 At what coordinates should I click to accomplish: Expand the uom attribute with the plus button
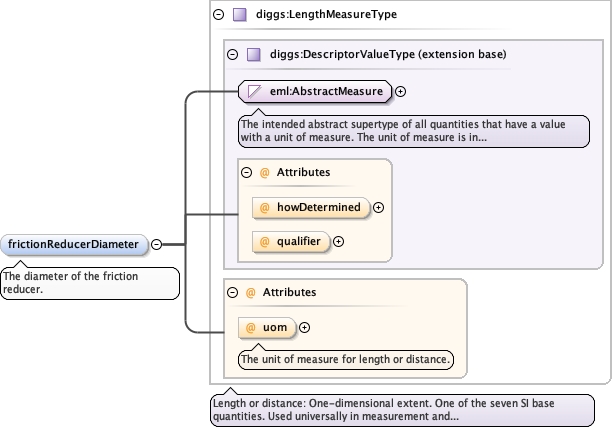pos(305,326)
